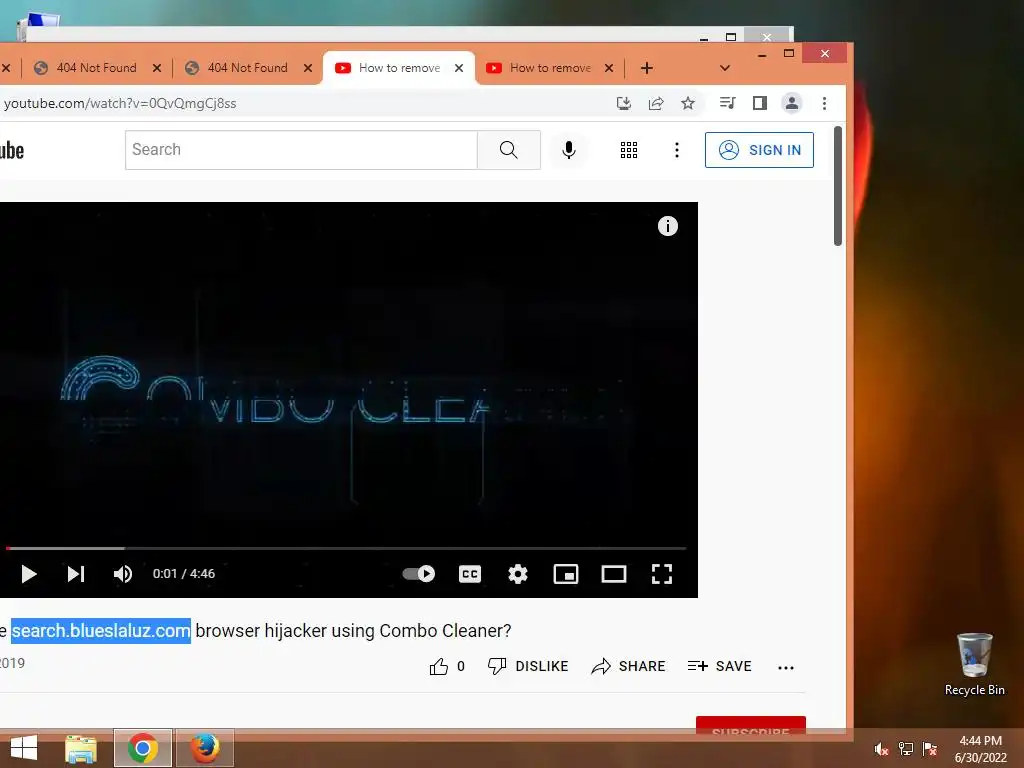
Task: Toggle closed captions (CC)
Action: coord(470,574)
